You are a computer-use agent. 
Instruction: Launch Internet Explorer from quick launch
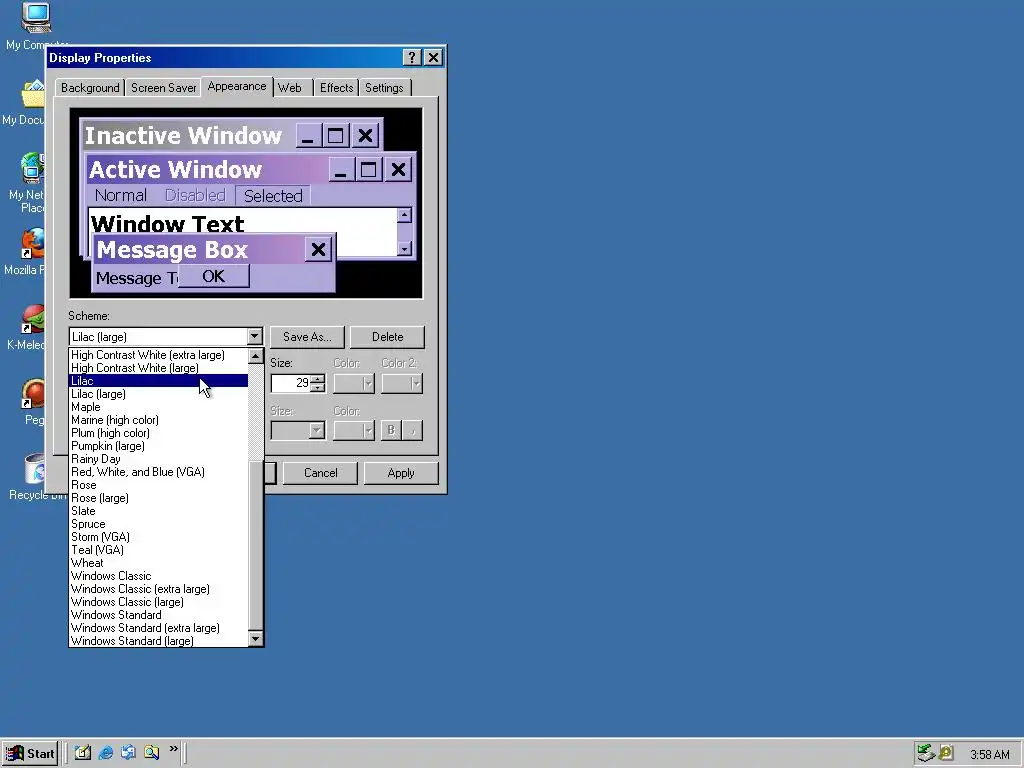tap(105, 752)
